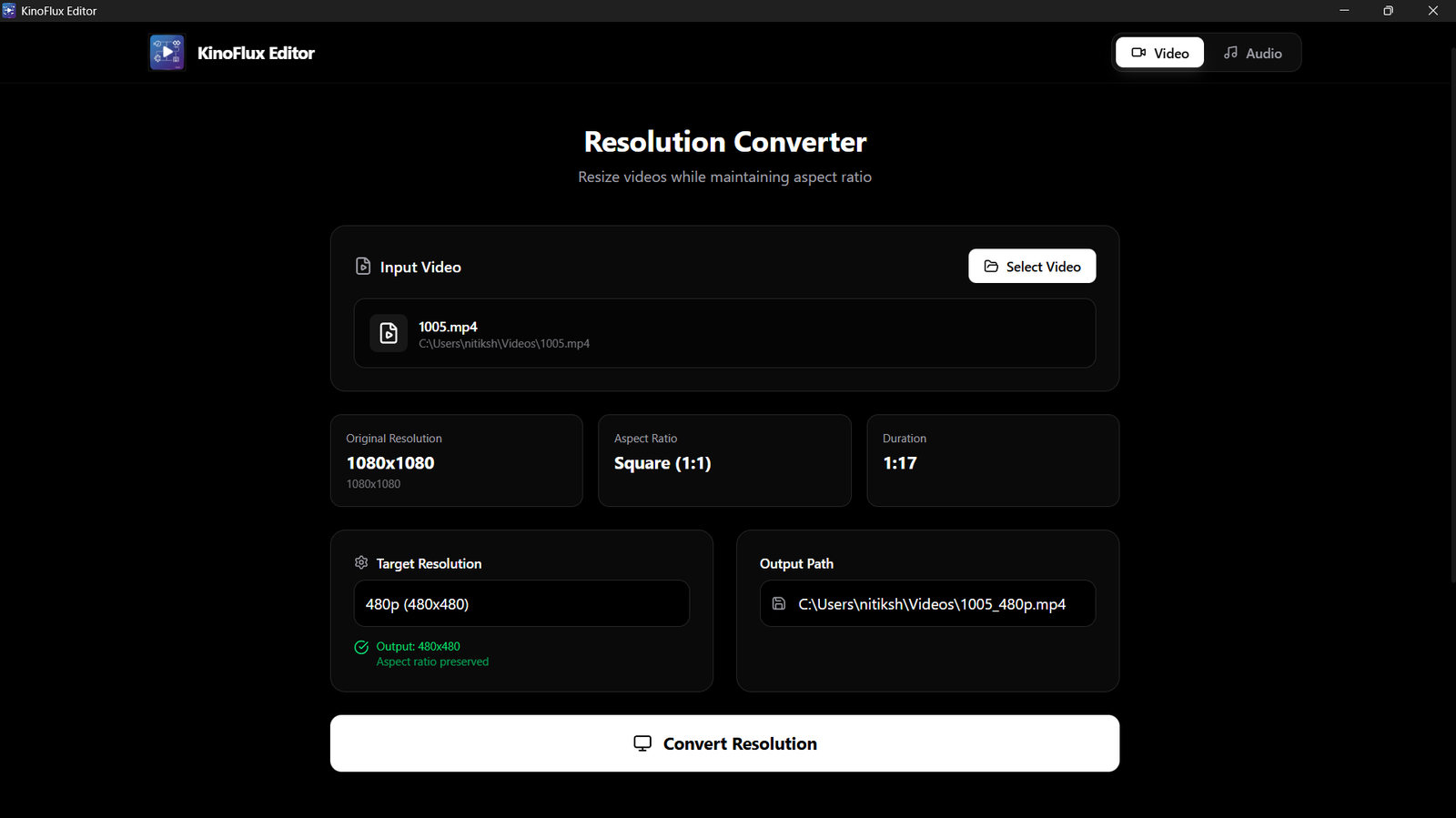This screenshot has height=818, width=1456.
Task: Switch to the Audio tab
Action: click(x=1252, y=53)
